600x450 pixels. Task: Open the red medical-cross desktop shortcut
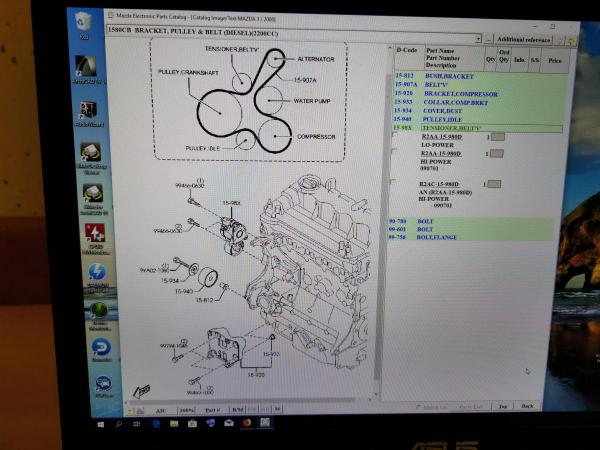click(96, 234)
